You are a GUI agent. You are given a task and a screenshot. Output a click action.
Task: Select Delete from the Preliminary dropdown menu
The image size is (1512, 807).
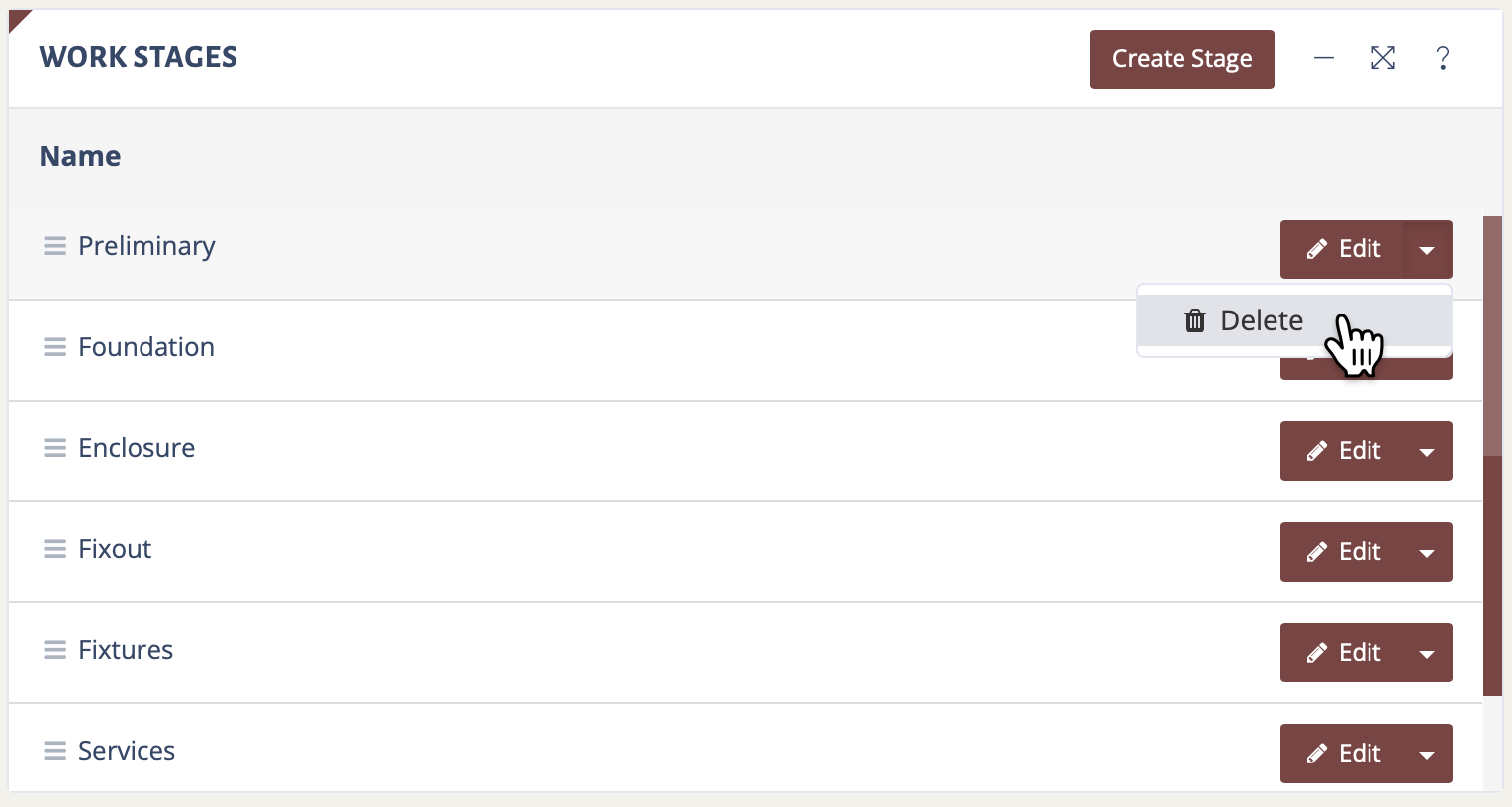click(x=1245, y=320)
